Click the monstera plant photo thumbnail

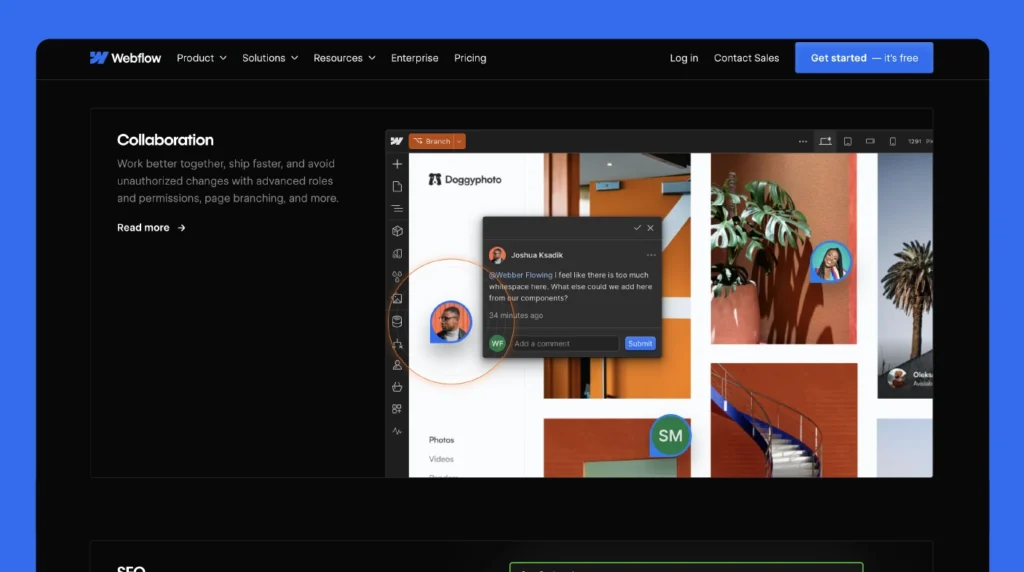click(x=784, y=248)
